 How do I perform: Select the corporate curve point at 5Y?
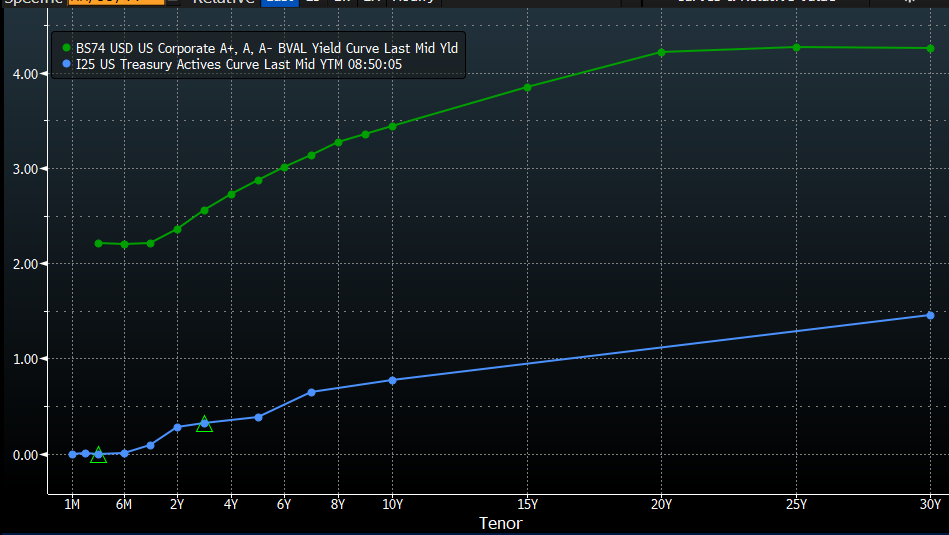[x=258, y=180]
